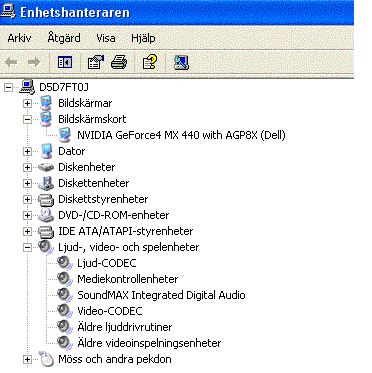Open the Åtgärd menu
The height and width of the screenshot is (373, 372).
point(64,37)
